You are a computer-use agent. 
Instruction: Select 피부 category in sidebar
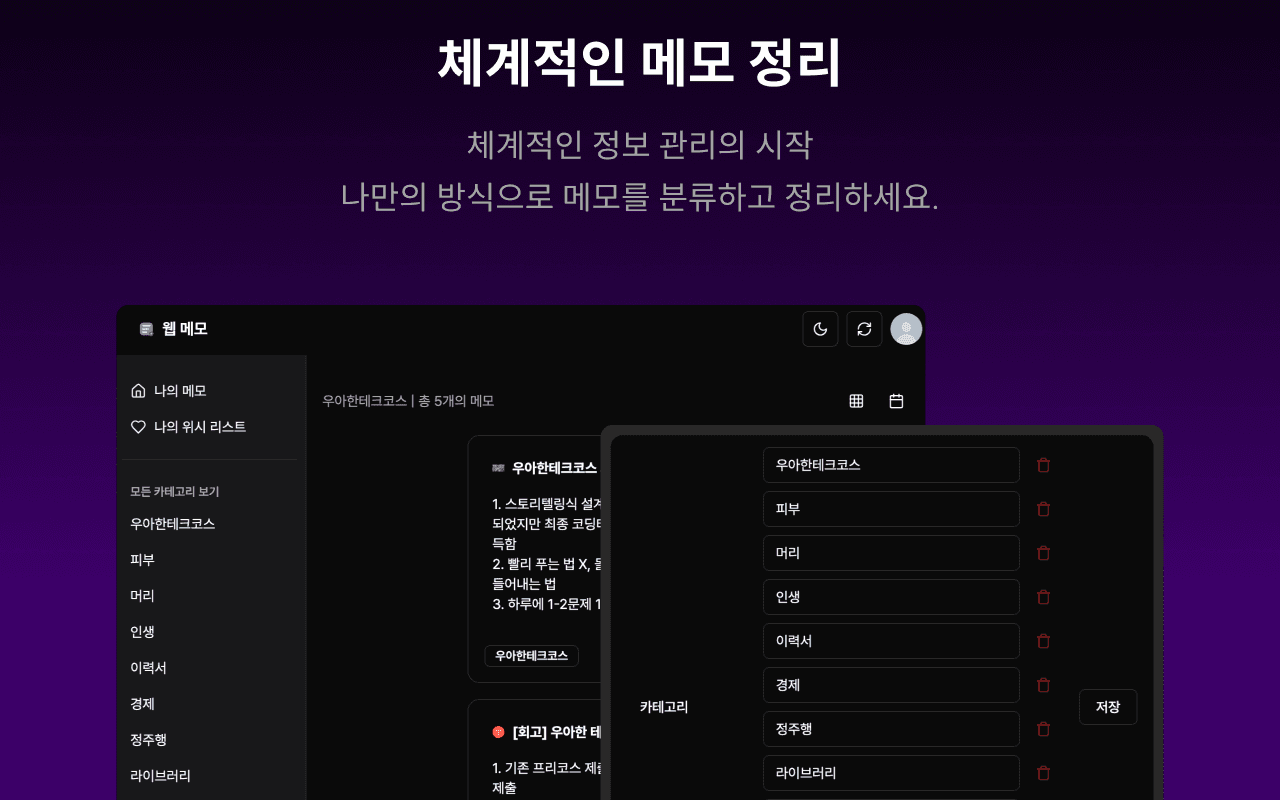[x=142, y=560]
